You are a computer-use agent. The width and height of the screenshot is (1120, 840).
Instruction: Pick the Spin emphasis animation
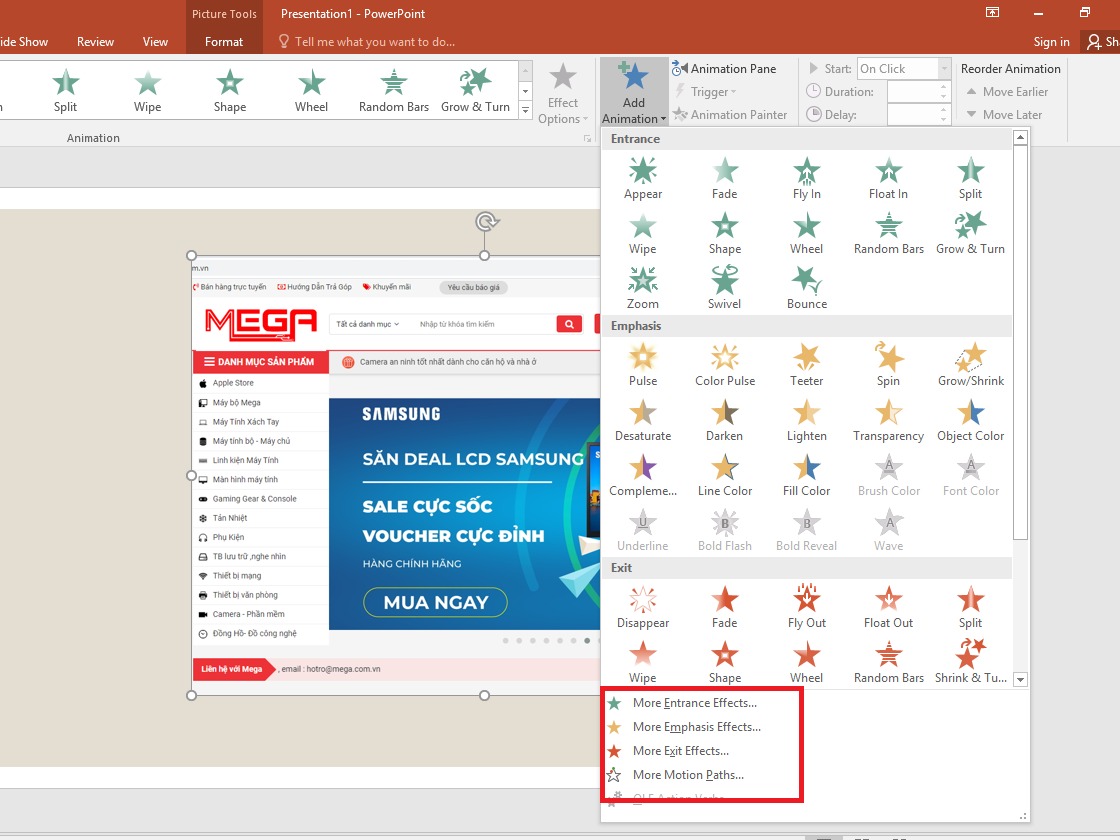888,366
